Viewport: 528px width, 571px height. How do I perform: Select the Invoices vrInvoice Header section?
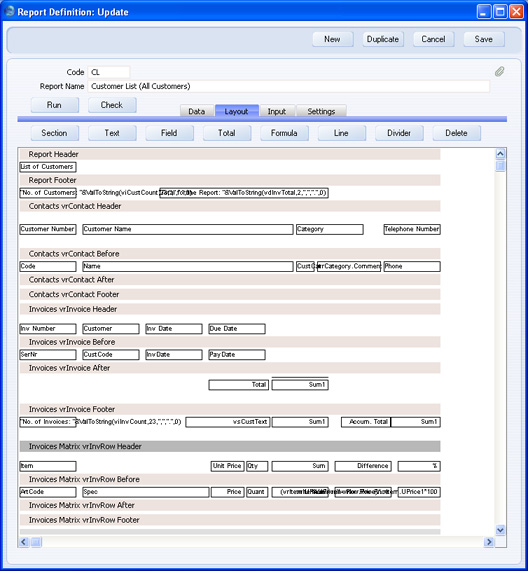tap(230, 309)
